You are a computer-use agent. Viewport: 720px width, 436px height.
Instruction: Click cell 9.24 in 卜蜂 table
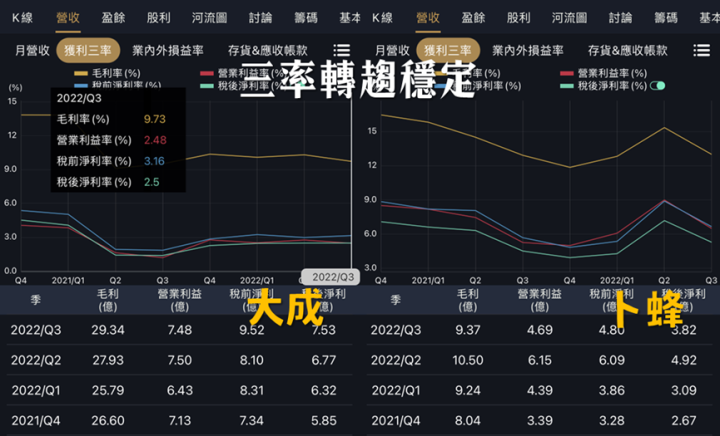(x=468, y=391)
